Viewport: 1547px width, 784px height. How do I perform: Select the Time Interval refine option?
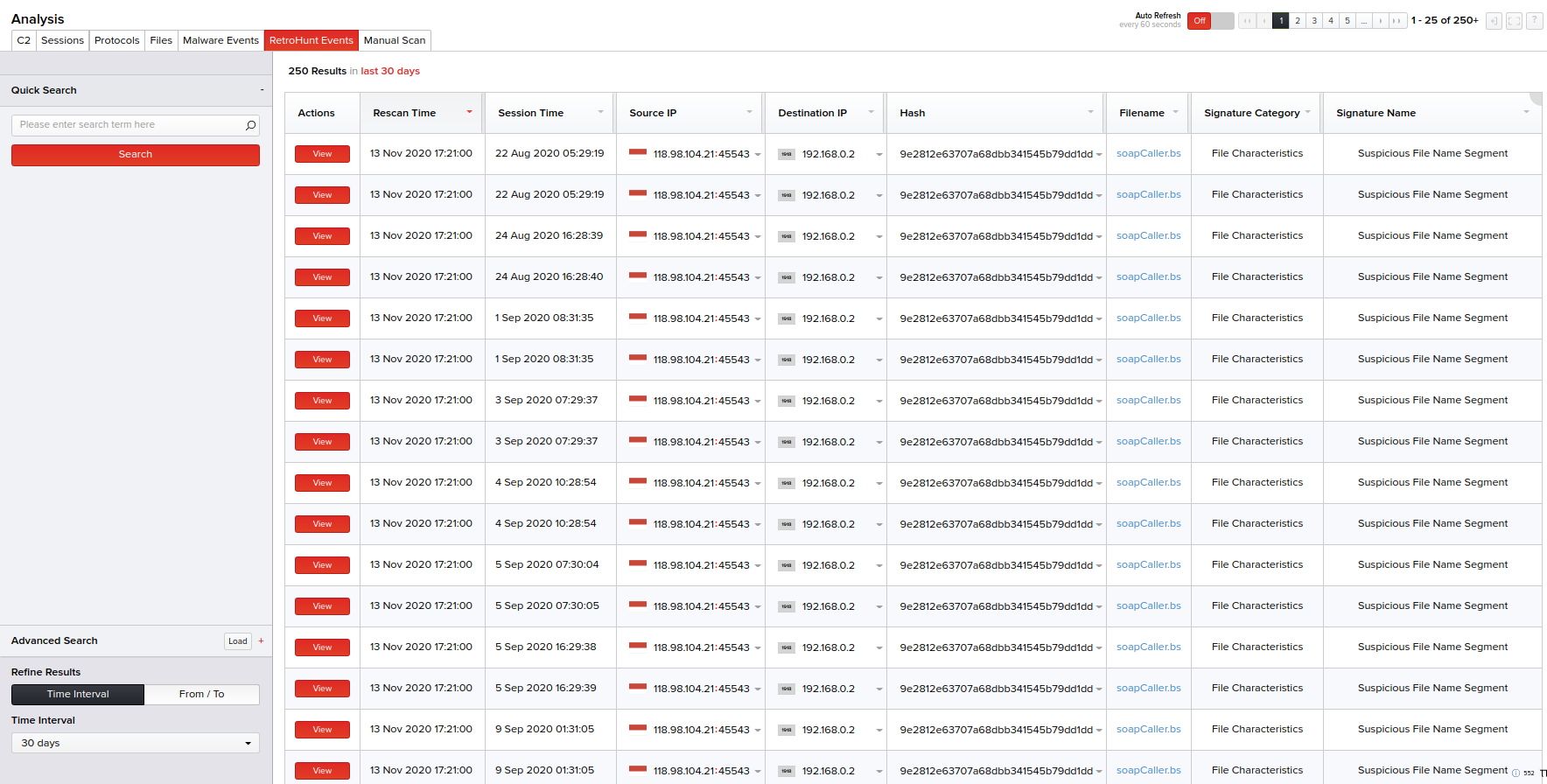point(78,694)
